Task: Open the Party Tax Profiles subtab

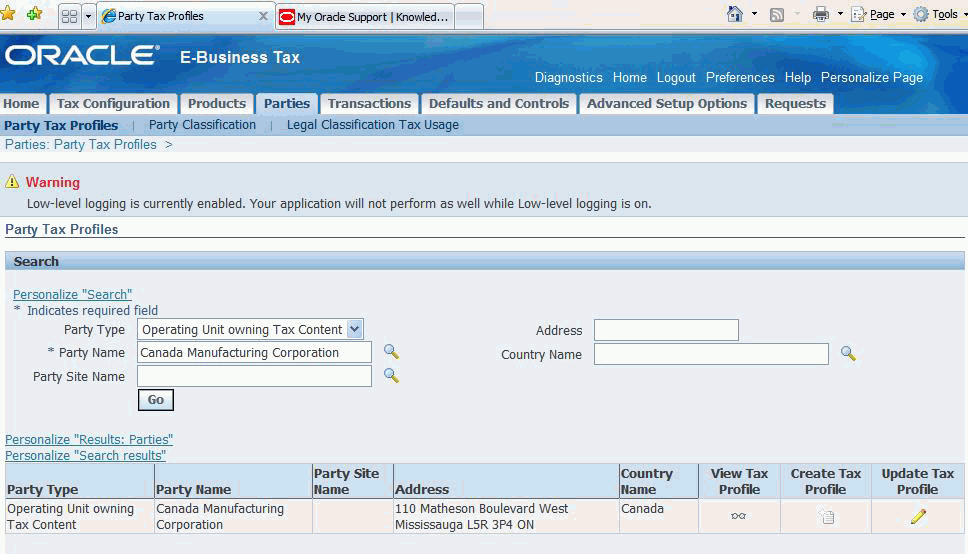Action: click(x=61, y=125)
